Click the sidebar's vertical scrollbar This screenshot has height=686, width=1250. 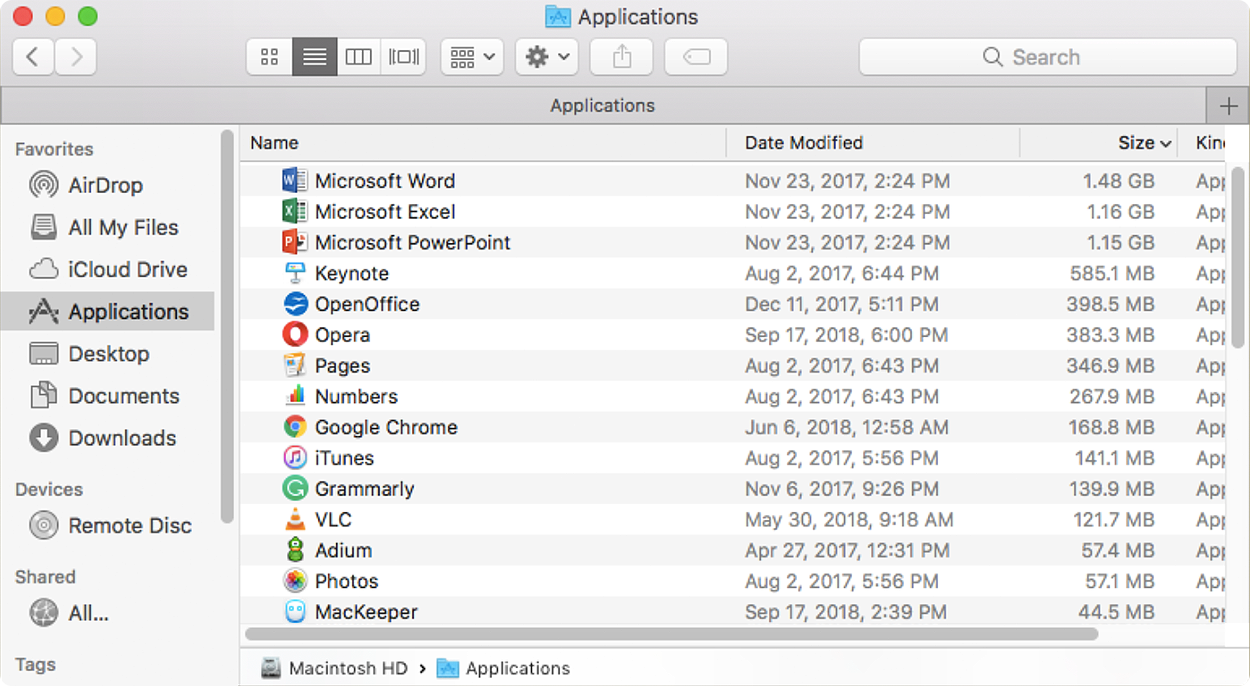[227, 326]
